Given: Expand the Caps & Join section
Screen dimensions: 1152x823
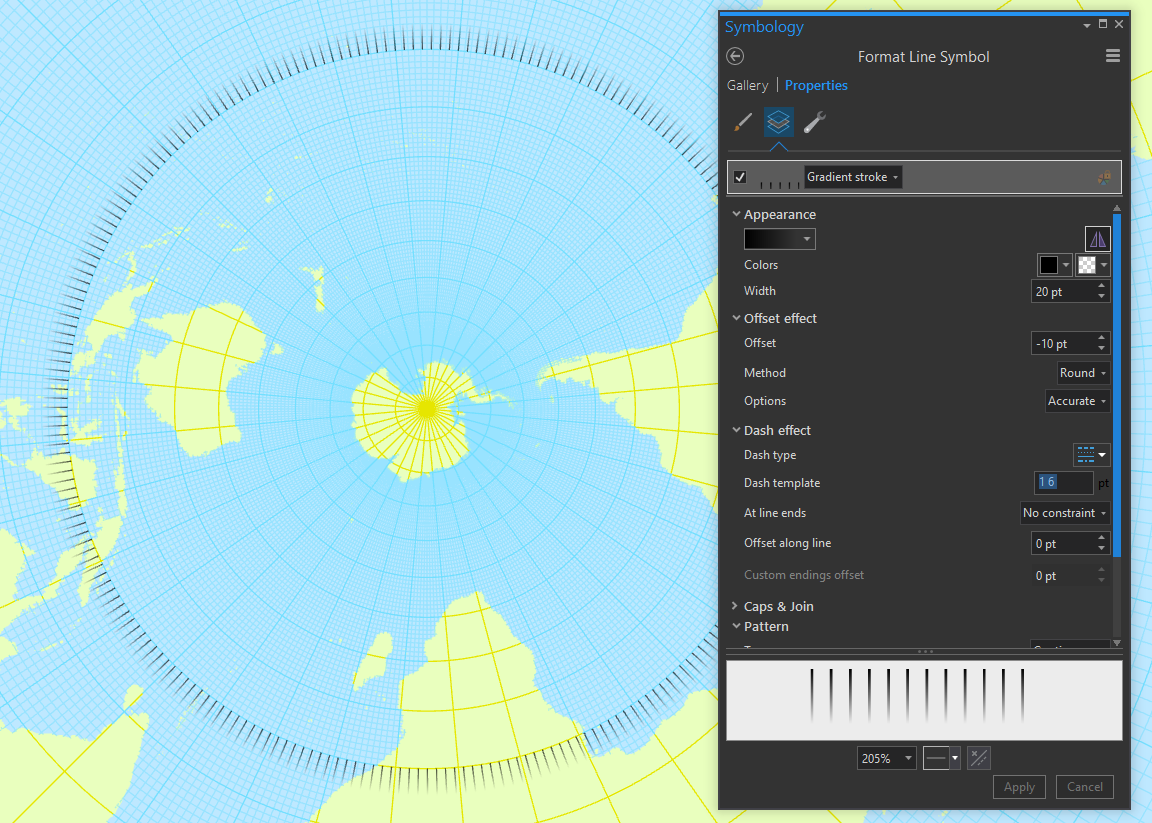Looking at the screenshot, I should 735,605.
